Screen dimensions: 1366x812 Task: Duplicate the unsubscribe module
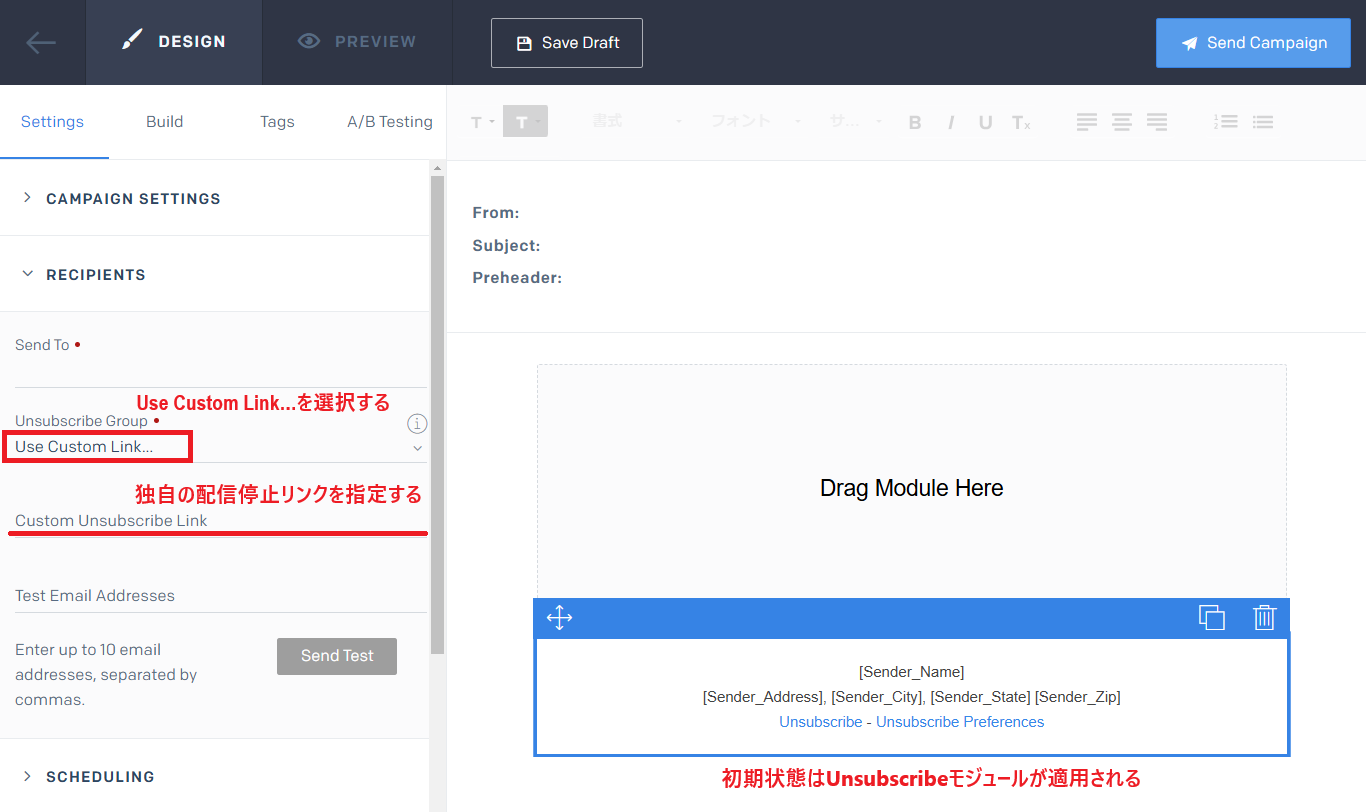pos(1212,617)
